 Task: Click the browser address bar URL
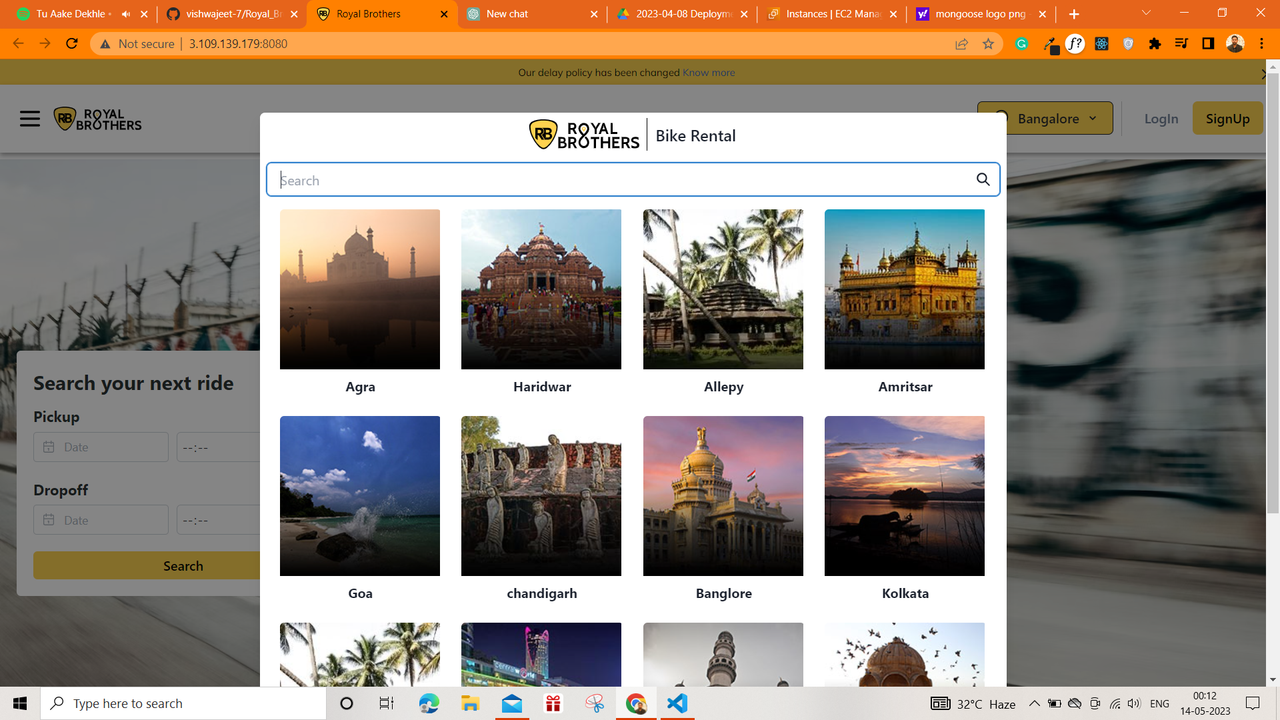pyautogui.click(x=238, y=44)
